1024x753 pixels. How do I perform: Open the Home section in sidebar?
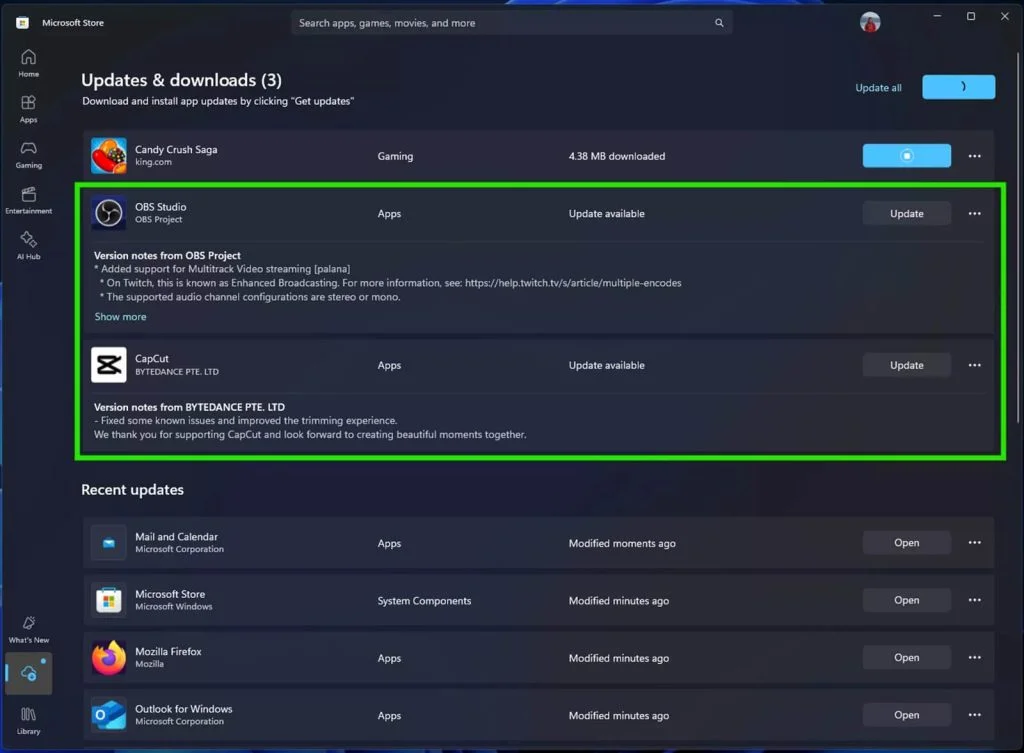coord(28,63)
